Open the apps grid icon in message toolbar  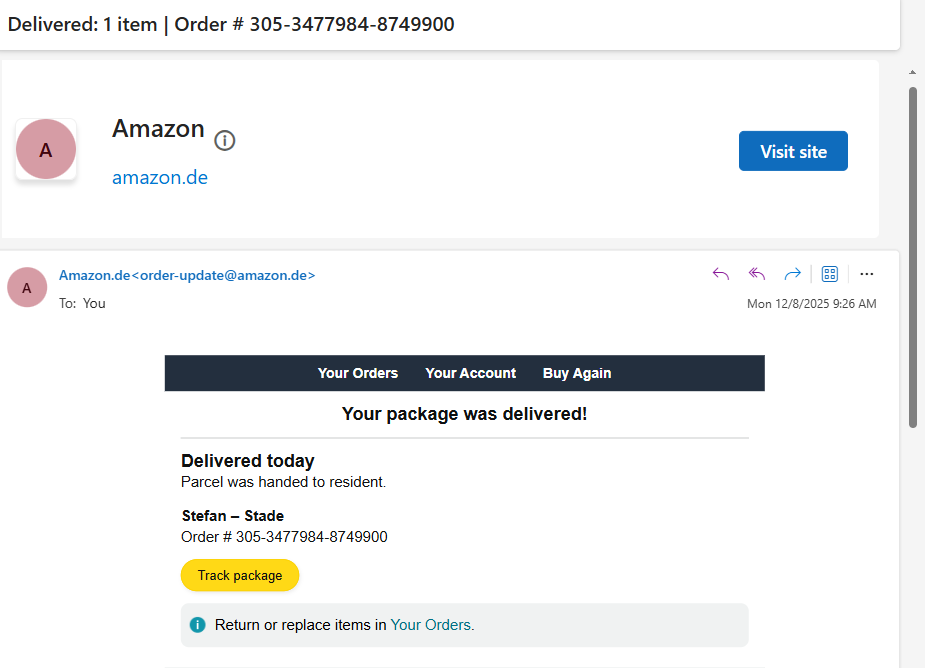[x=829, y=274]
